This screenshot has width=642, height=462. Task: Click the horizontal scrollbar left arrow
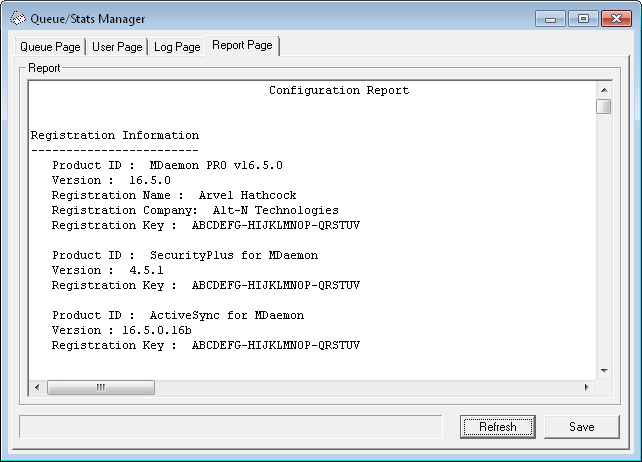[x=37, y=387]
